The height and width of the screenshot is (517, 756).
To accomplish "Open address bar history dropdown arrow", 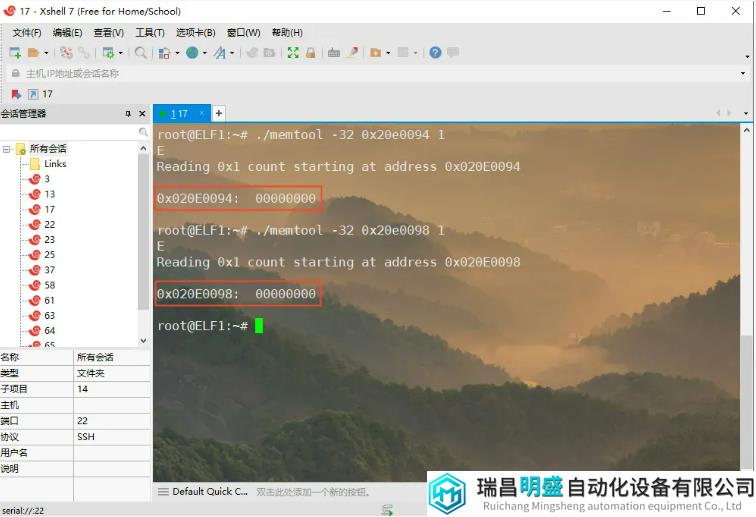I will [x=743, y=73].
